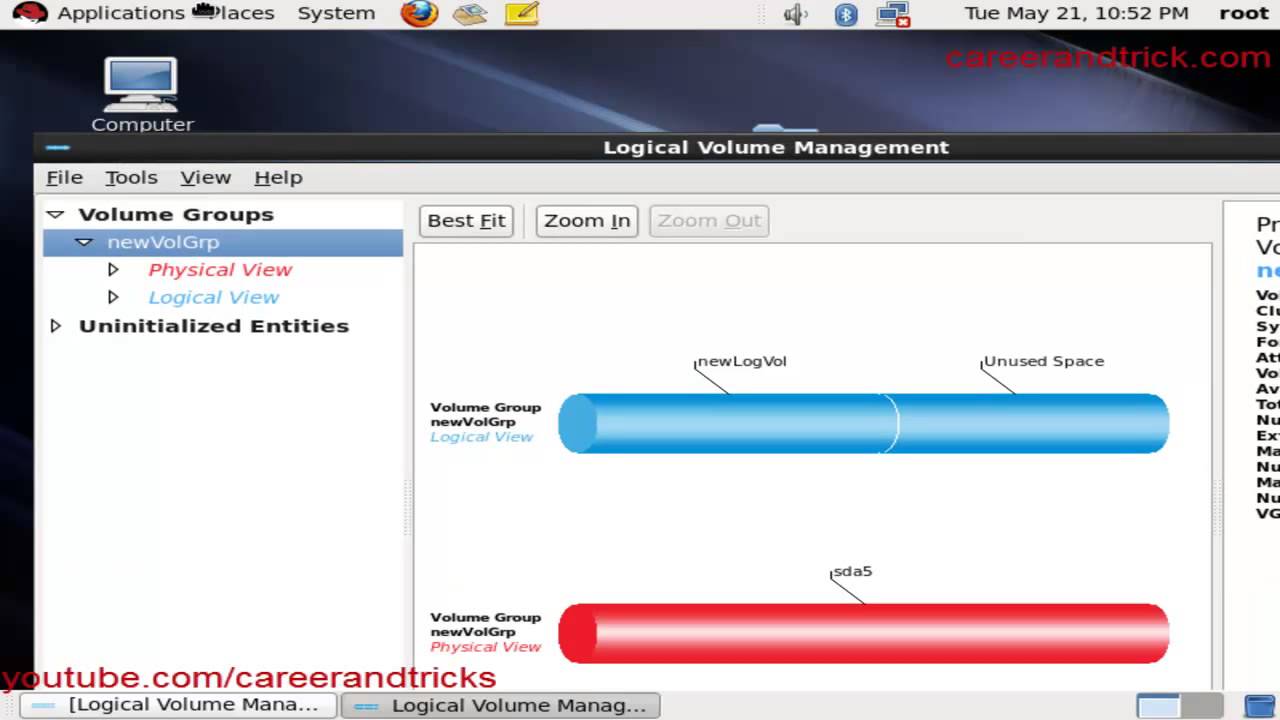Open the System menu
The height and width of the screenshot is (720, 1280).
(x=336, y=13)
